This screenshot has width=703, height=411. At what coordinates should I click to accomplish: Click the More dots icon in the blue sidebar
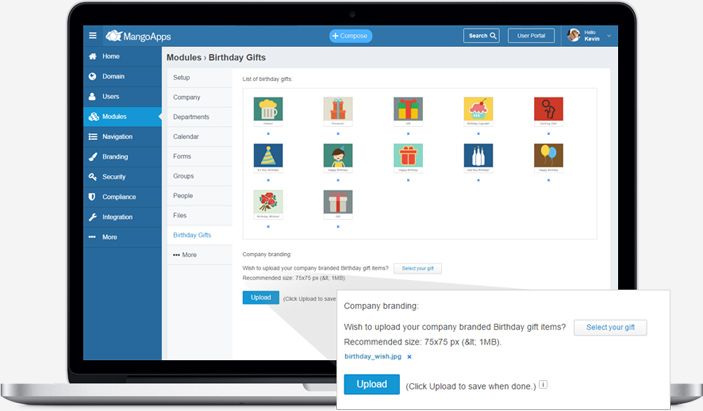(x=92, y=237)
